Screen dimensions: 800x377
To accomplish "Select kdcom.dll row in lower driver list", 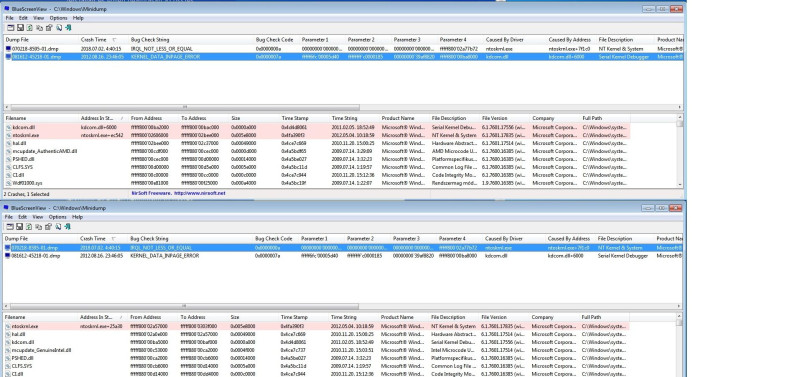I will 316,342.
